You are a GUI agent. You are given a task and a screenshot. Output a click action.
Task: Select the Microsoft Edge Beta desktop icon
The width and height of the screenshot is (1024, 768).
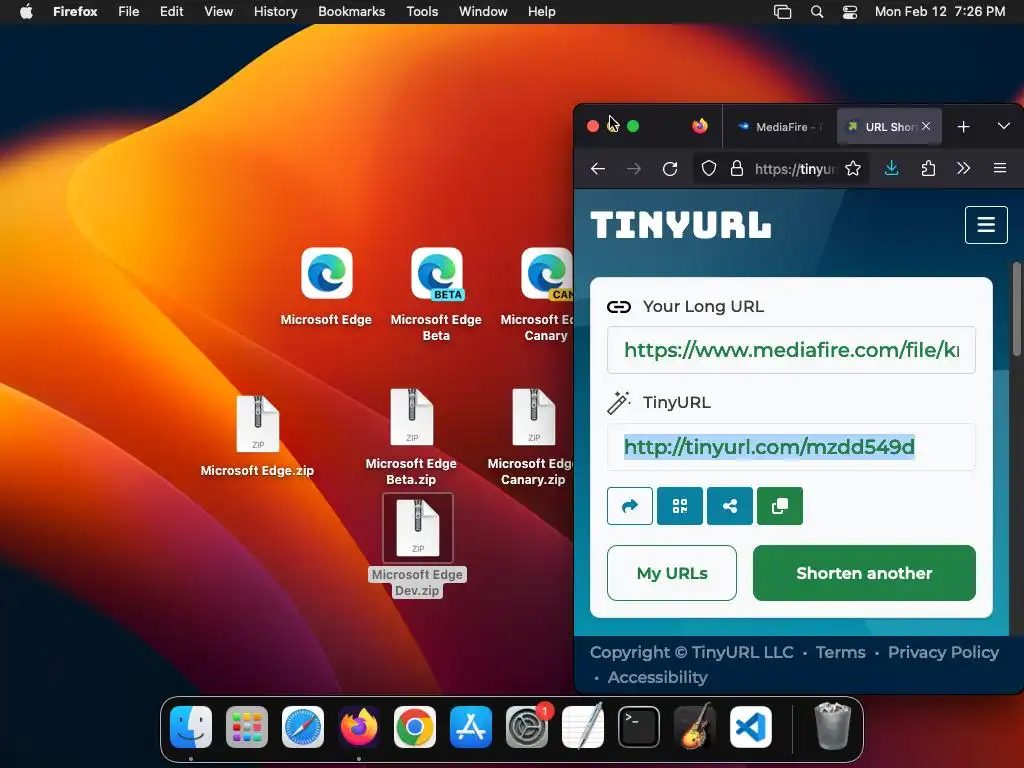coord(436,294)
